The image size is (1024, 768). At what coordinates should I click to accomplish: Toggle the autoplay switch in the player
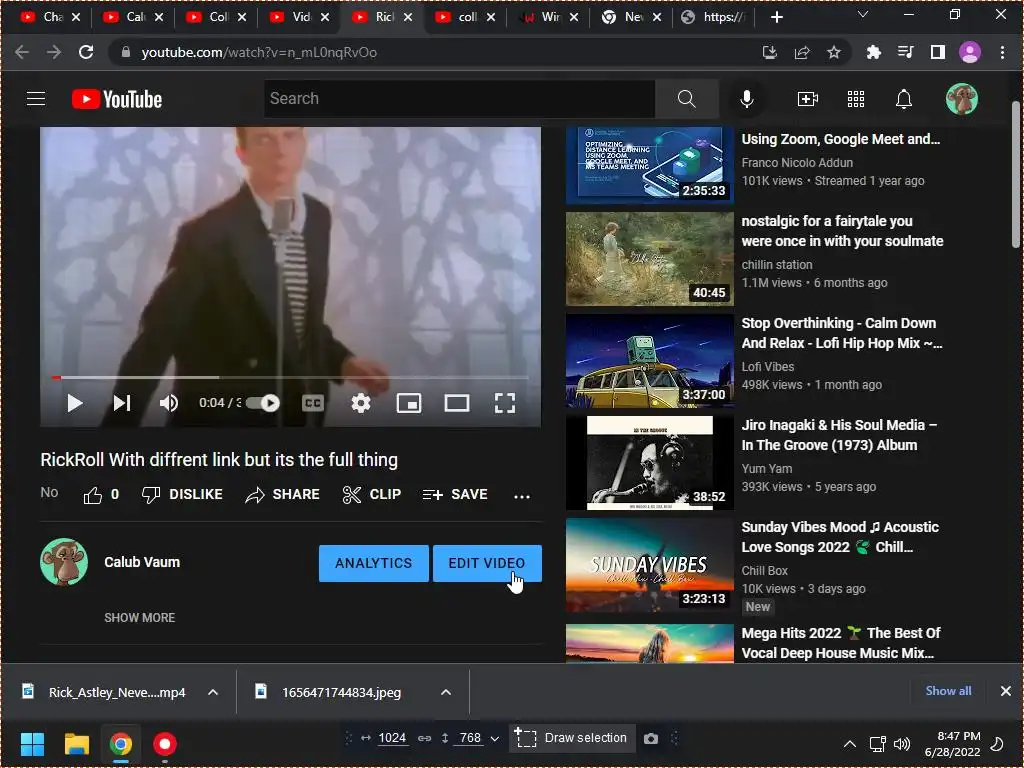pos(263,403)
